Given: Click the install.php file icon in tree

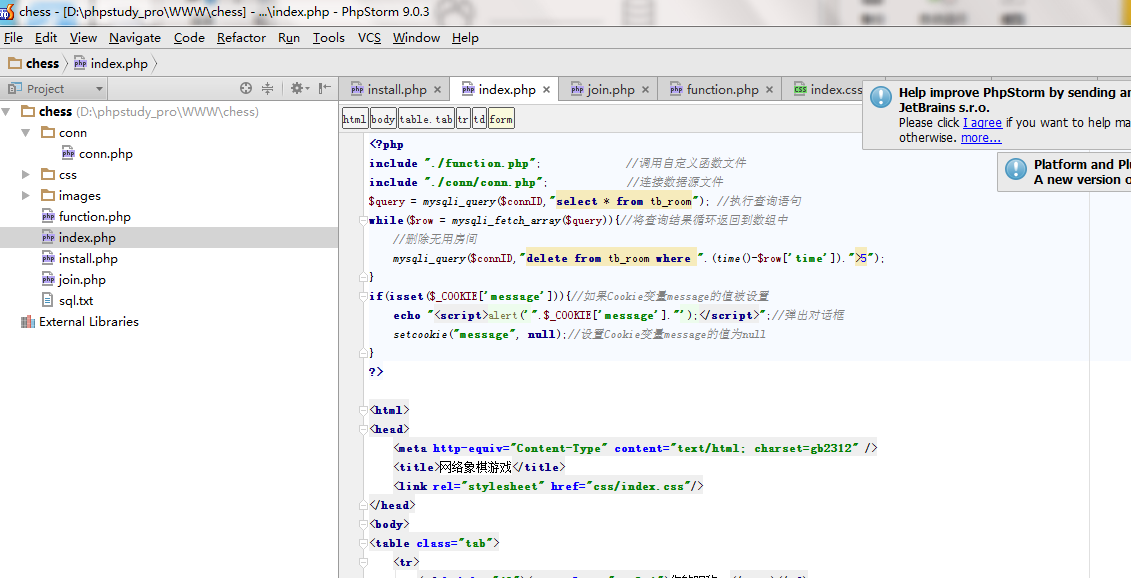Looking at the screenshot, I should pos(48,258).
